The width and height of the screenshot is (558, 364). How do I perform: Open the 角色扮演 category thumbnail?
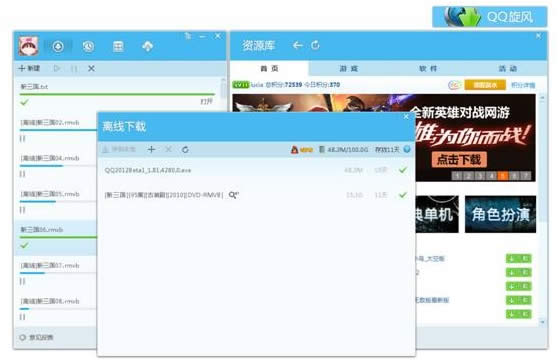click(500, 214)
